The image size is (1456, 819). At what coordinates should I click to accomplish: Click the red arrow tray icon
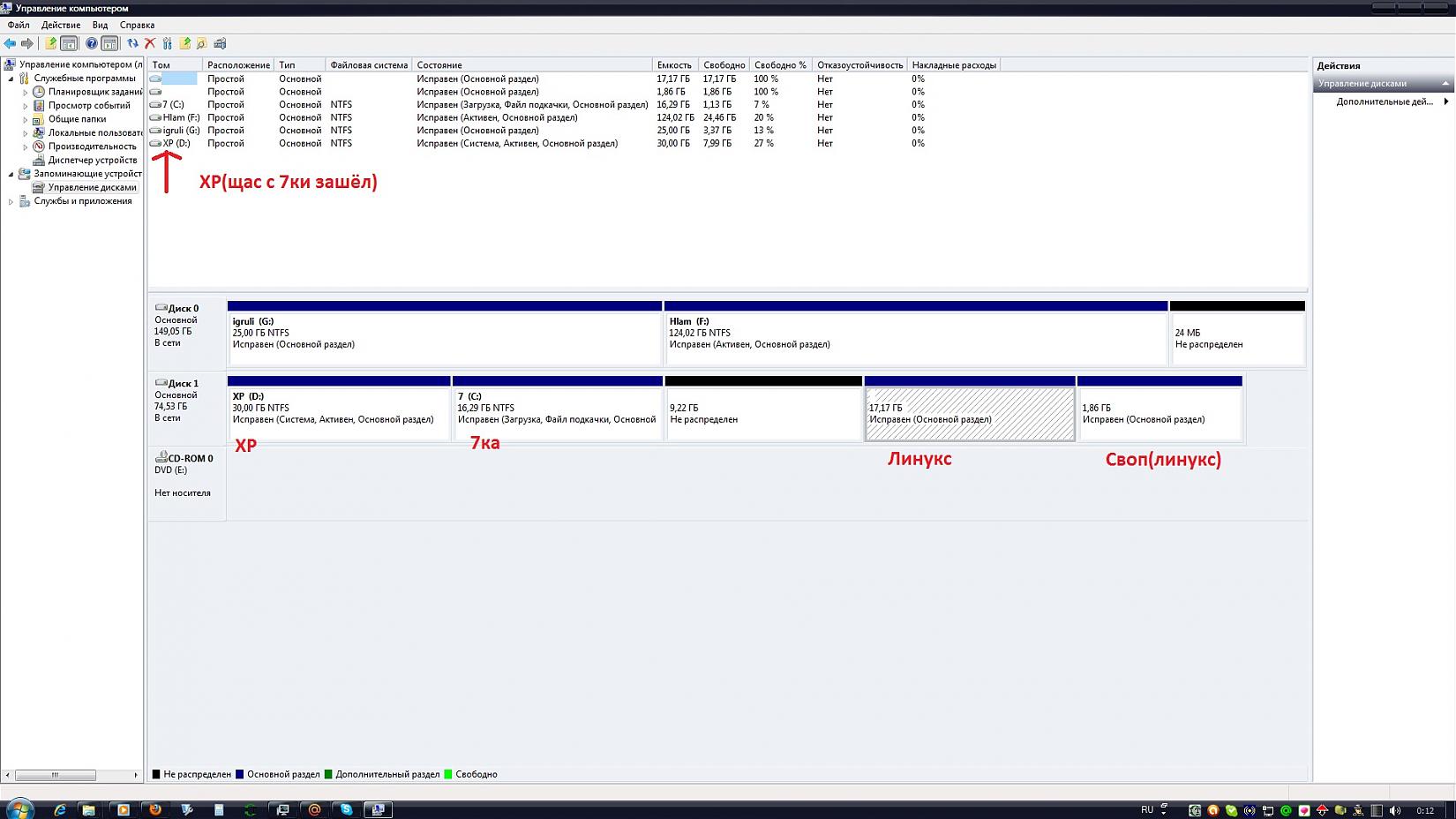coord(1322,810)
